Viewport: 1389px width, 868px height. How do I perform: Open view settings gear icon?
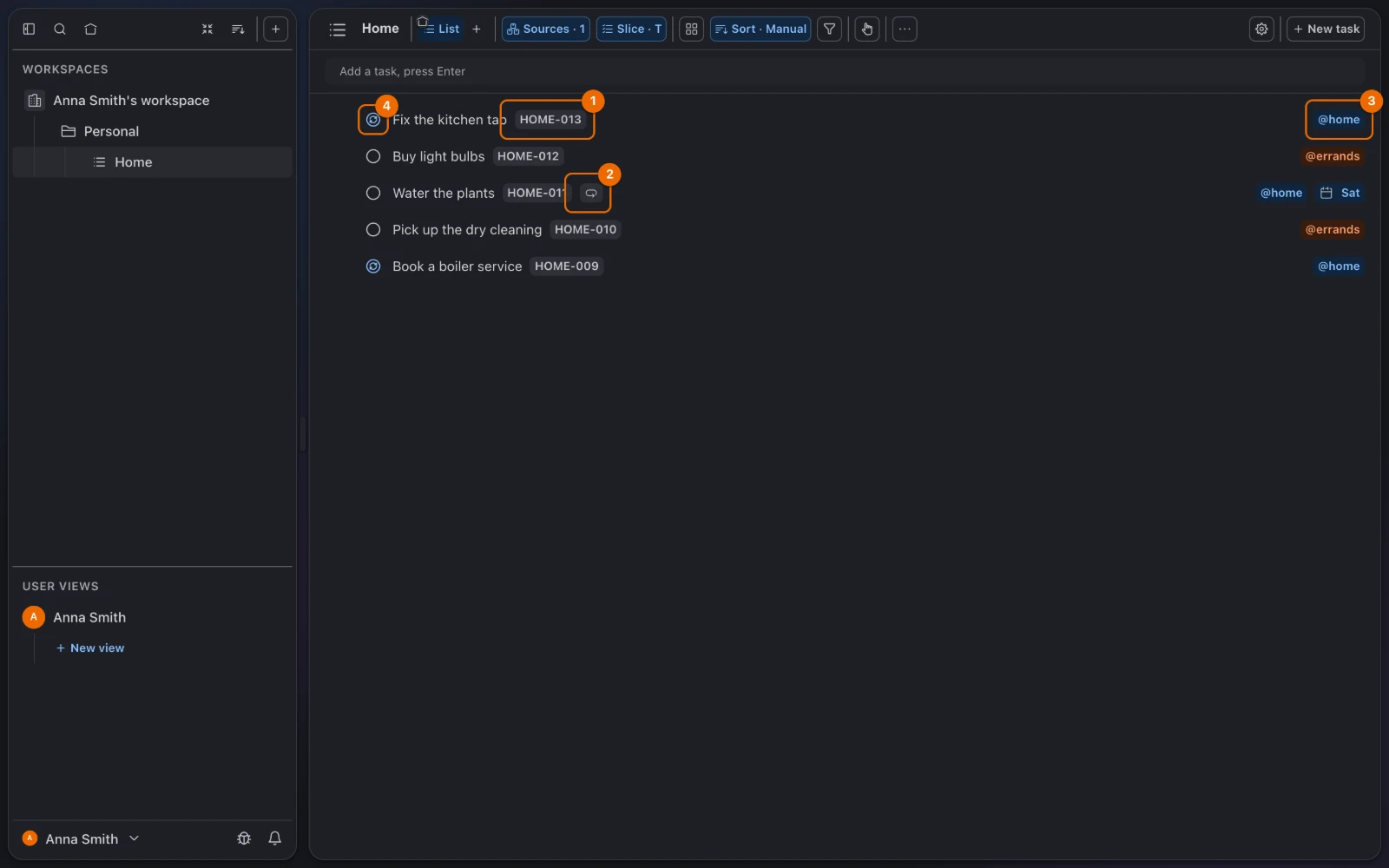pos(1261,29)
